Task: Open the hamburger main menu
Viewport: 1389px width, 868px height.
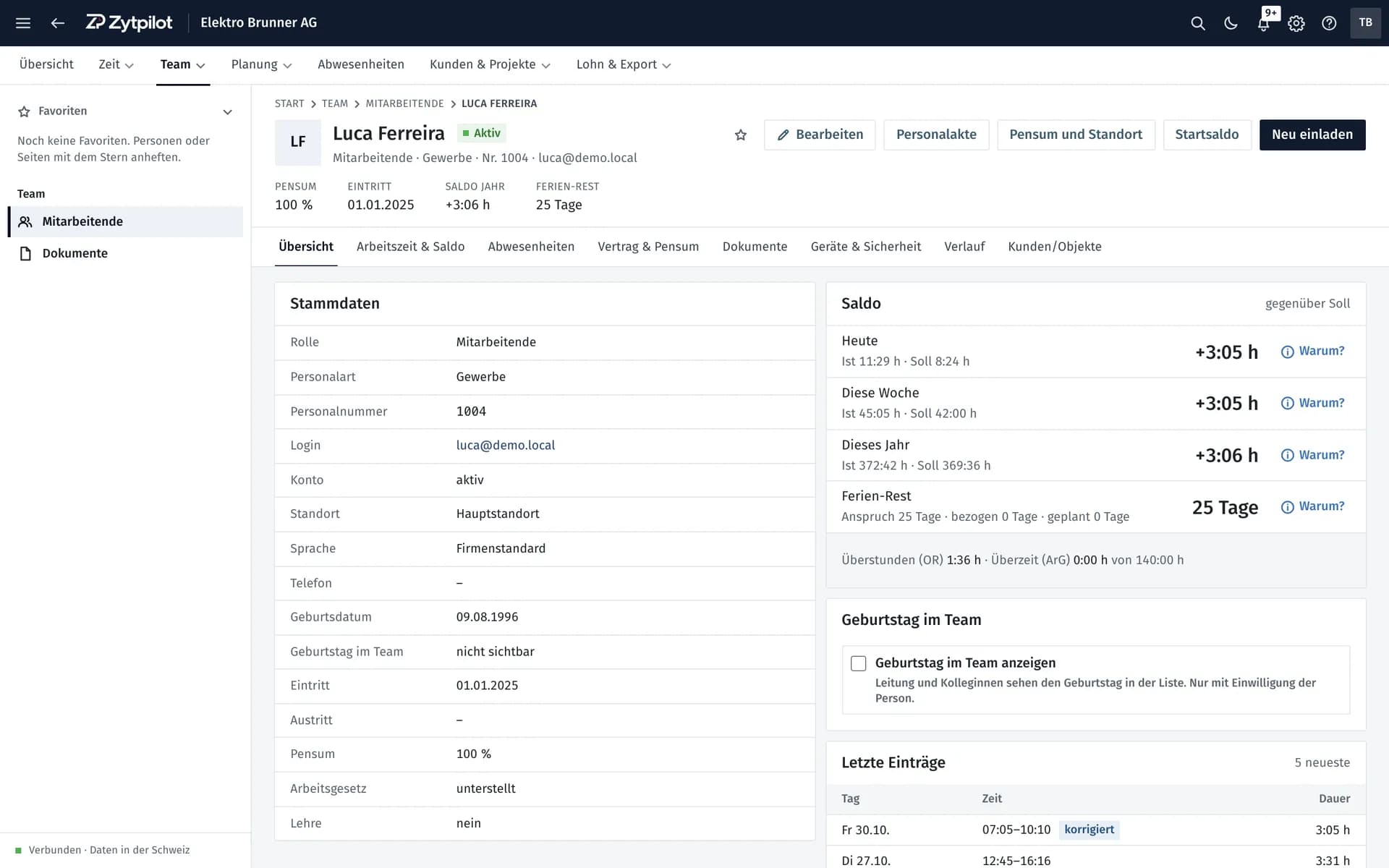Action: (x=23, y=23)
